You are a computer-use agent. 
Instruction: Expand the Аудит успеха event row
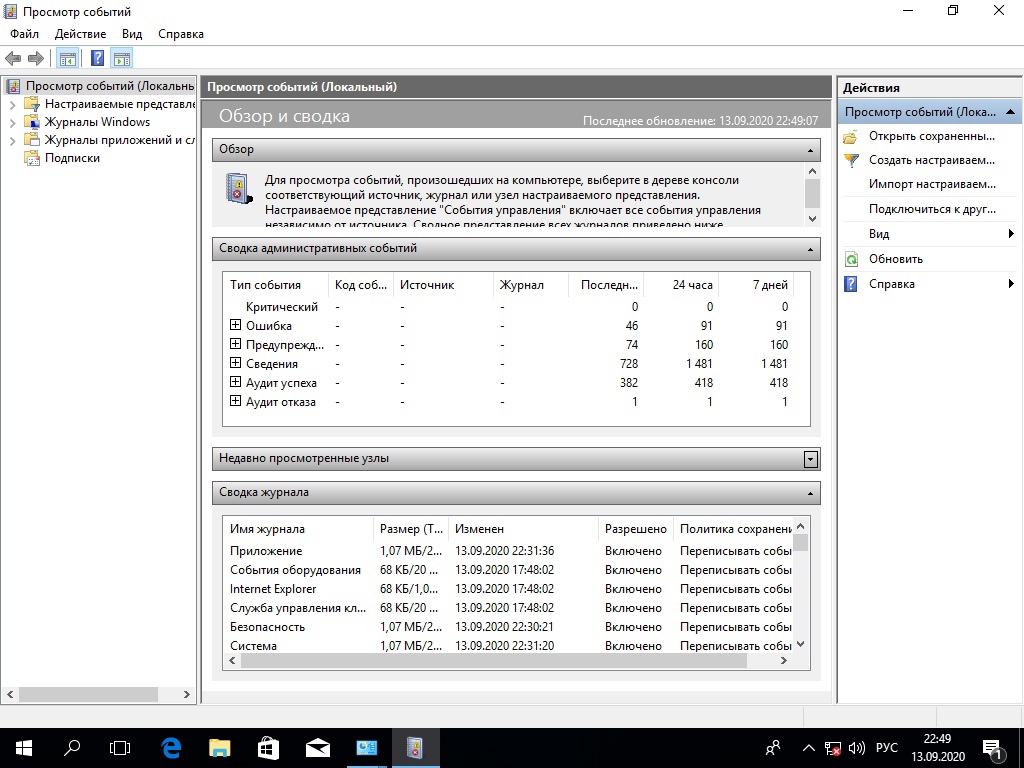pyautogui.click(x=236, y=382)
